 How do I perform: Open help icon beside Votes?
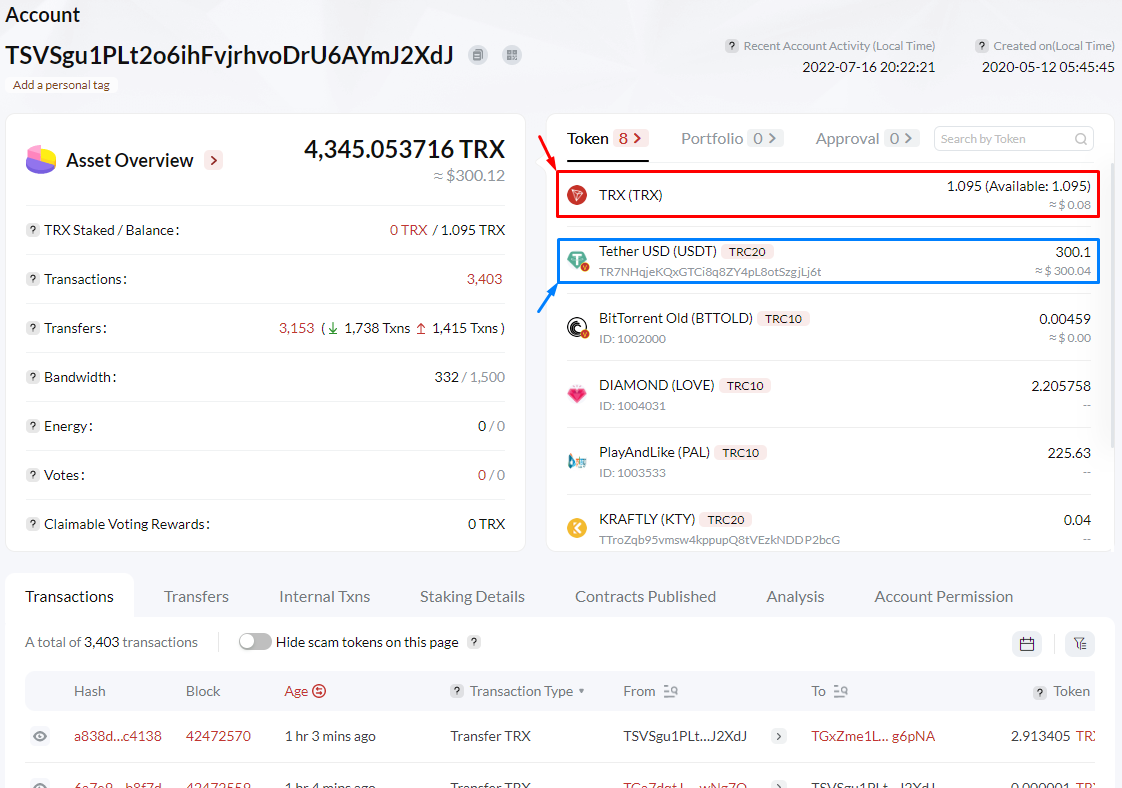[x=33, y=475]
